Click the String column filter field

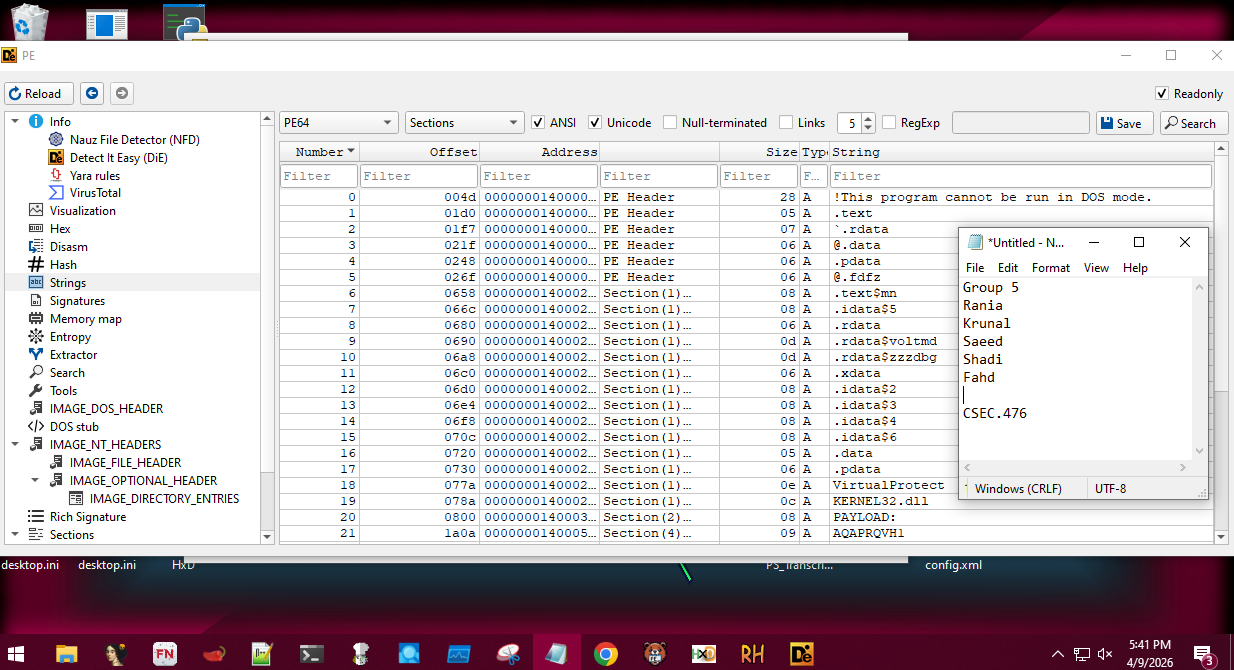(x=1021, y=176)
